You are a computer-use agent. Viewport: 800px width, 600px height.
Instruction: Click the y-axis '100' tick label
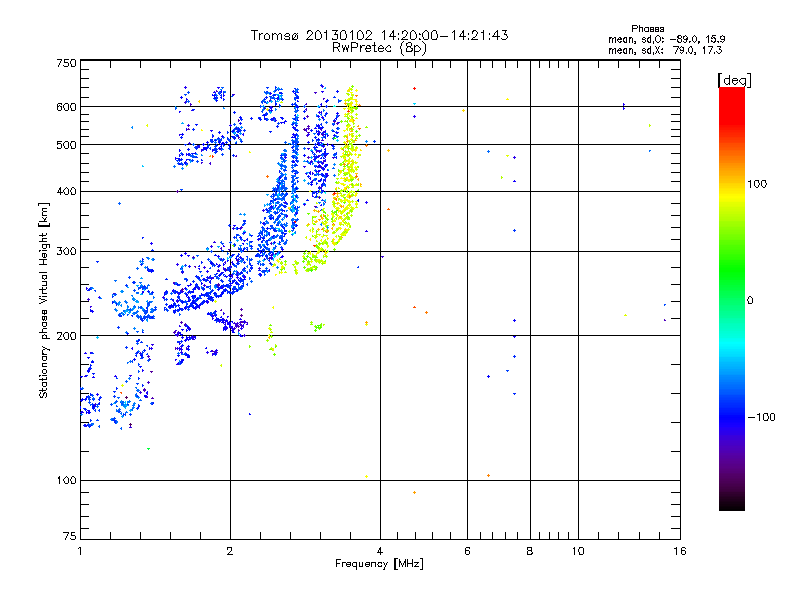pos(66,481)
